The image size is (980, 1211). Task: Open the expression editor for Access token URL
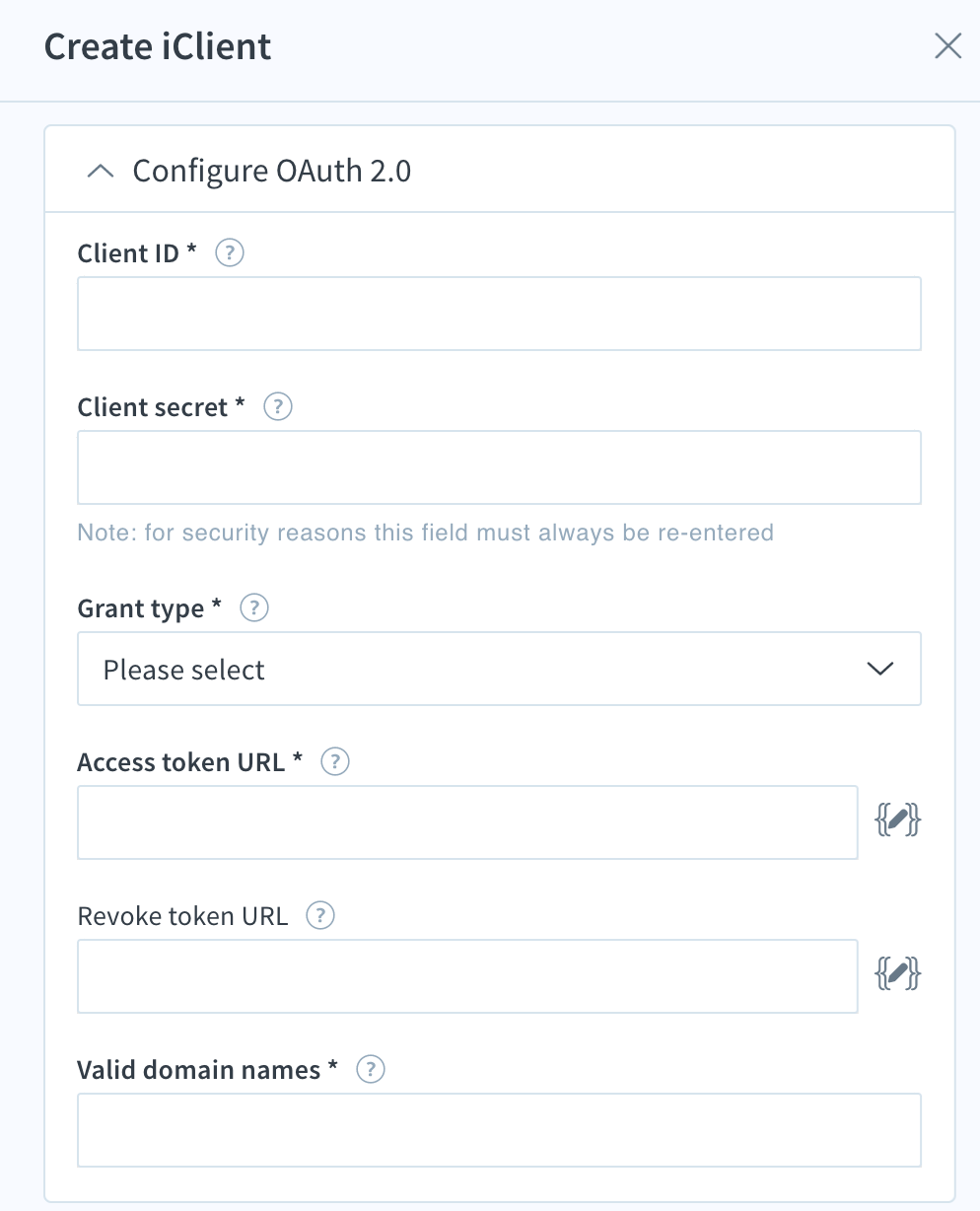pos(897,819)
